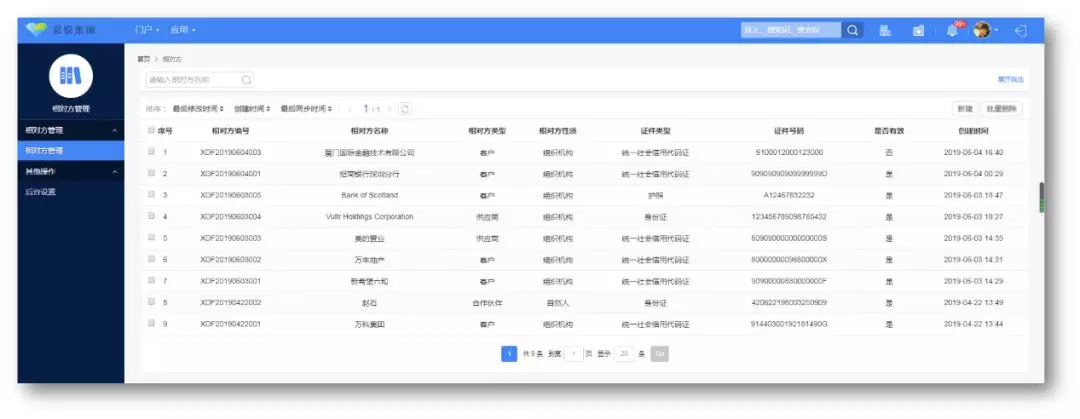Click the refresh icon next to page 1/1
The height and width of the screenshot is (419, 1080).
[405, 109]
